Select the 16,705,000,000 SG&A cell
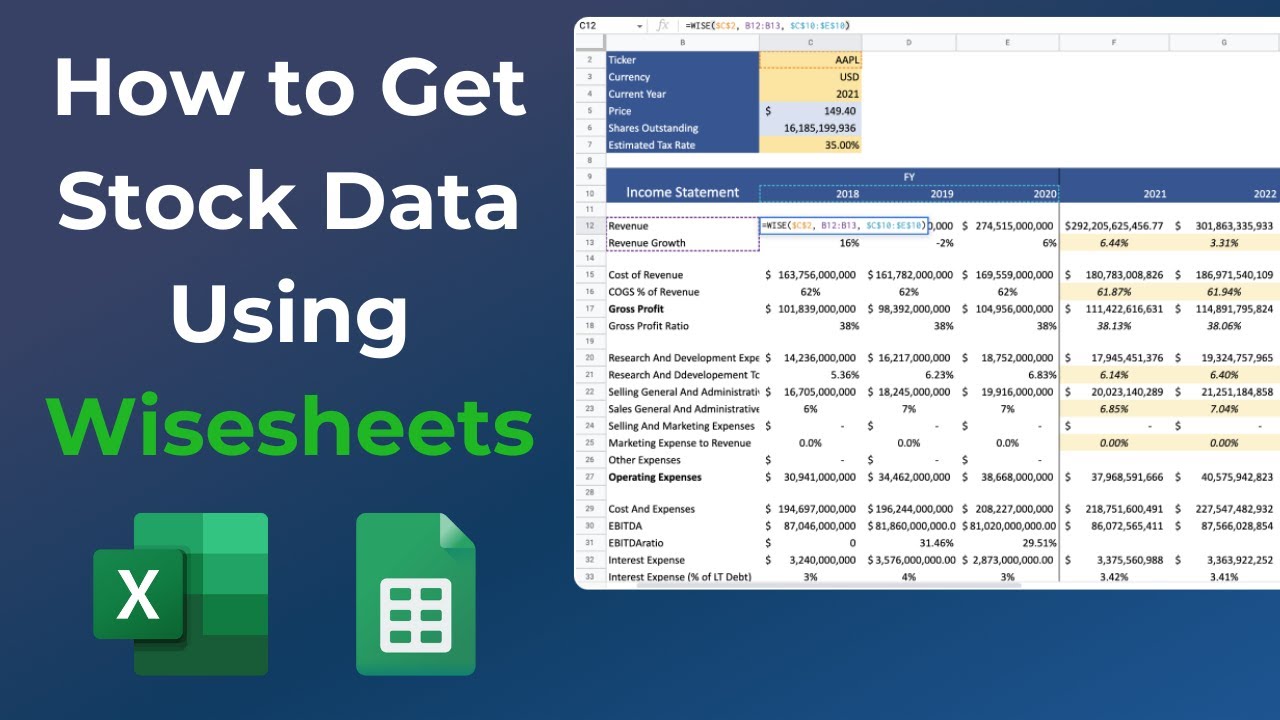The height and width of the screenshot is (720, 1280). [810, 392]
